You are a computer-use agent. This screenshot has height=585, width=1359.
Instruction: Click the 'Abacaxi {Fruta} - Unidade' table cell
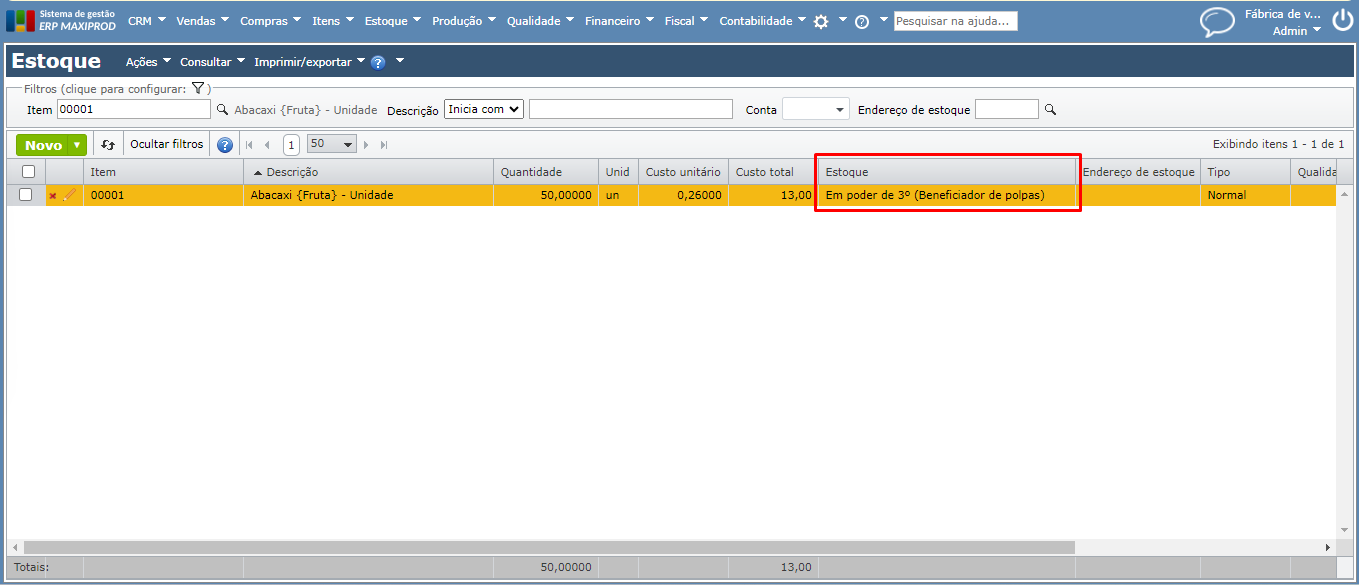point(368,195)
